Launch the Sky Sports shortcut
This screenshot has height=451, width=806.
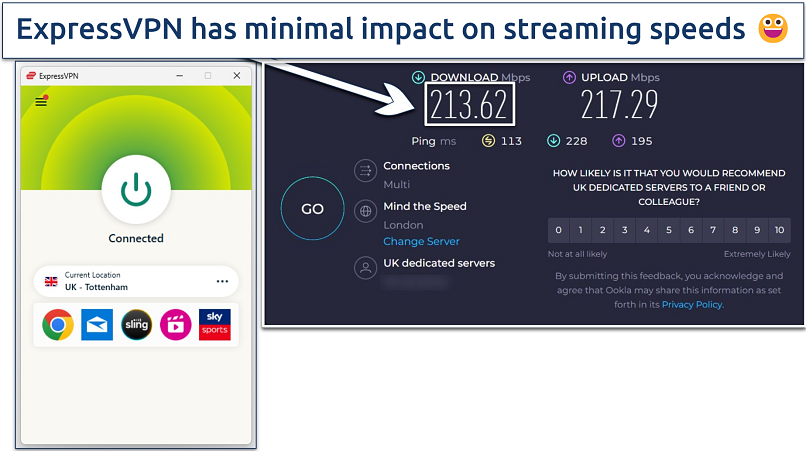[214, 324]
